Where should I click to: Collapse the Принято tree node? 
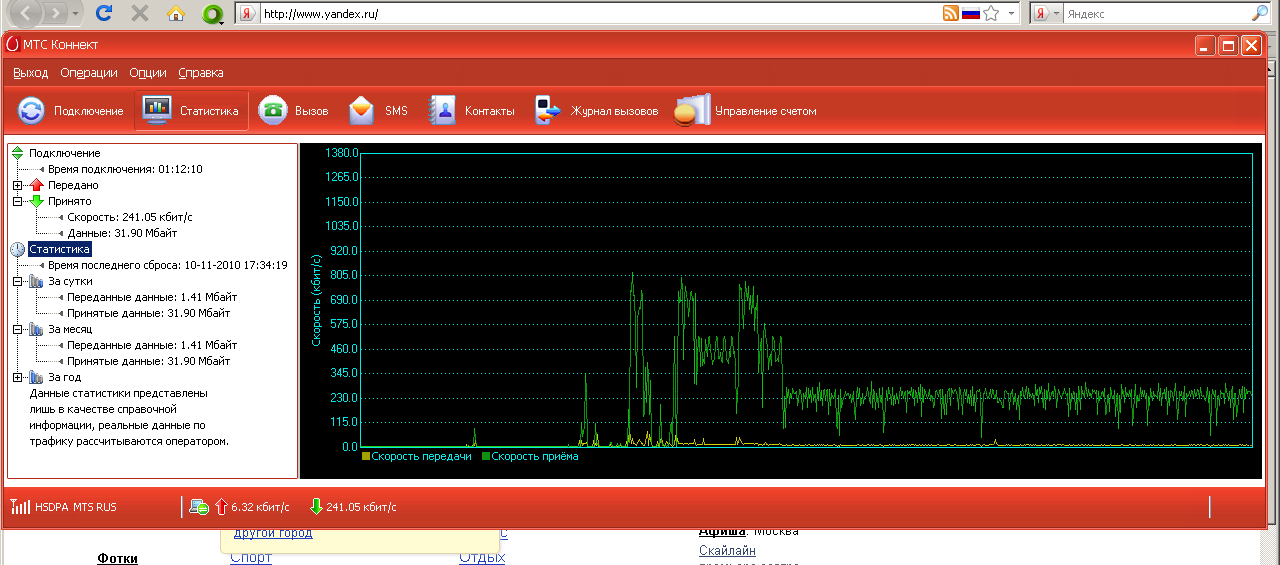pyautogui.click(x=17, y=201)
